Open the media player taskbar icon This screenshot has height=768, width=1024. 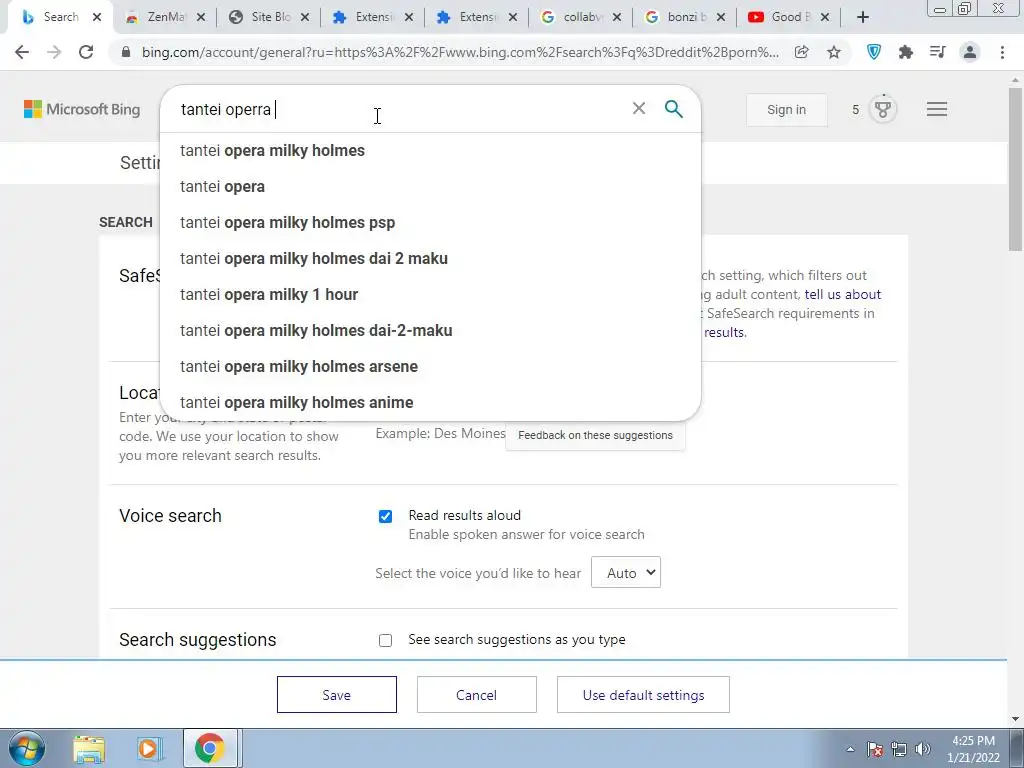149,748
